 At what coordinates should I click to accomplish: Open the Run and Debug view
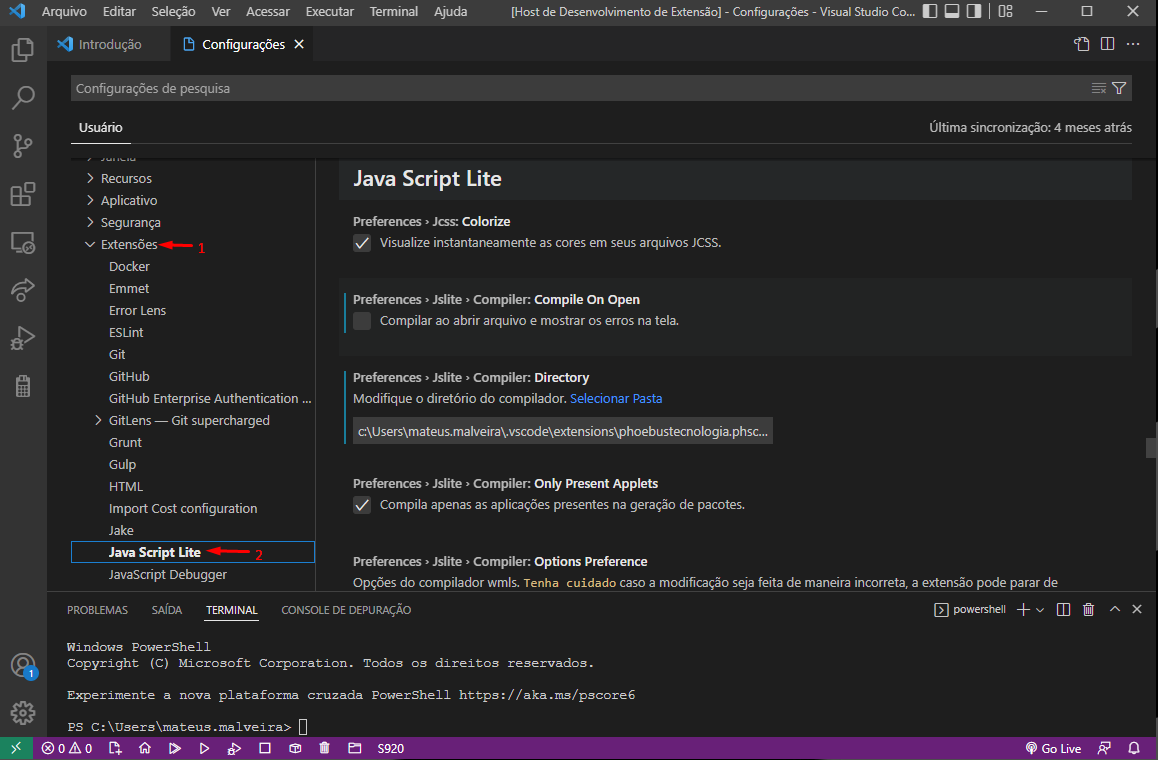[x=22, y=338]
